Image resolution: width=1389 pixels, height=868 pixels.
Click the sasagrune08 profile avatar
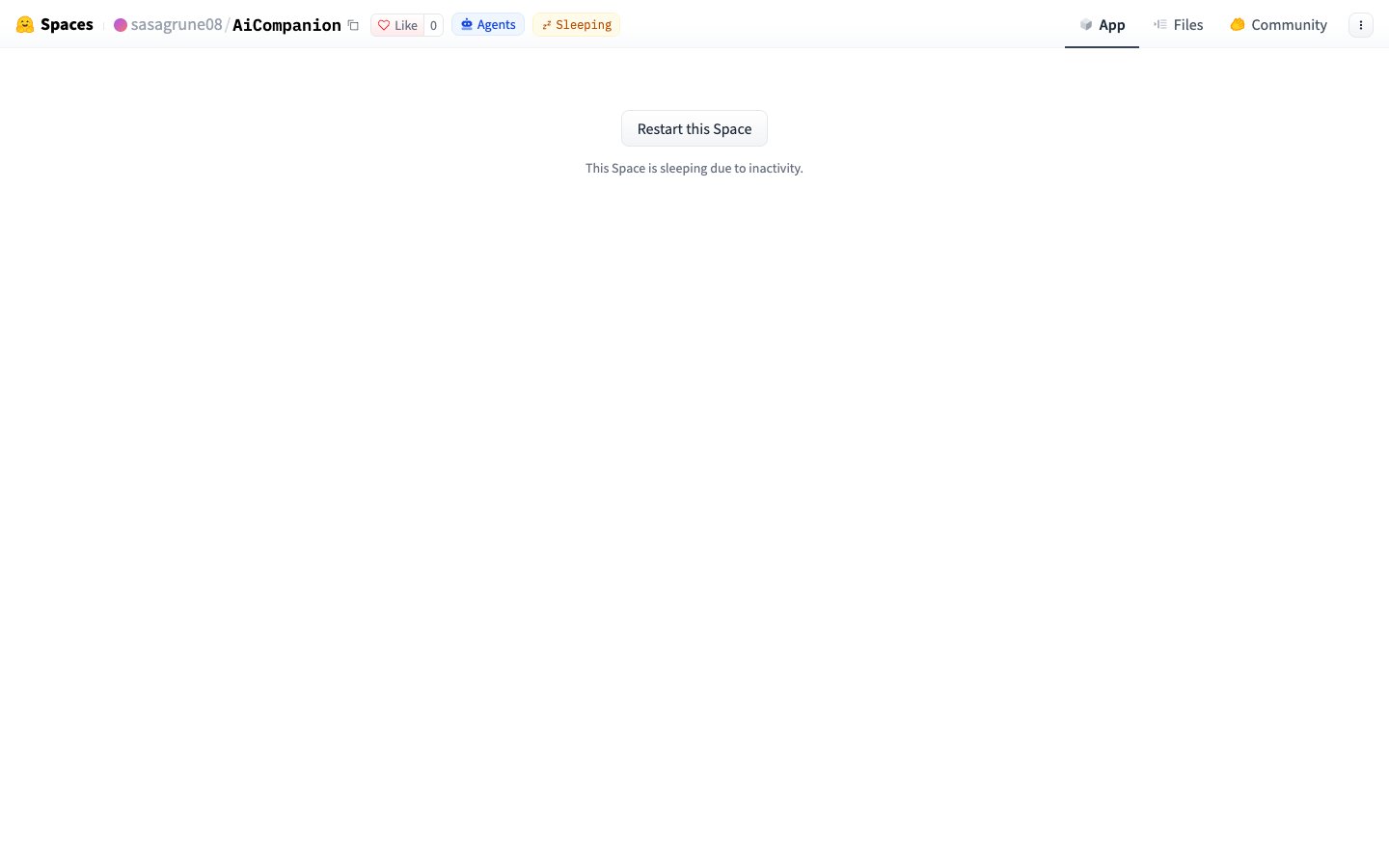[x=121, y=25]
